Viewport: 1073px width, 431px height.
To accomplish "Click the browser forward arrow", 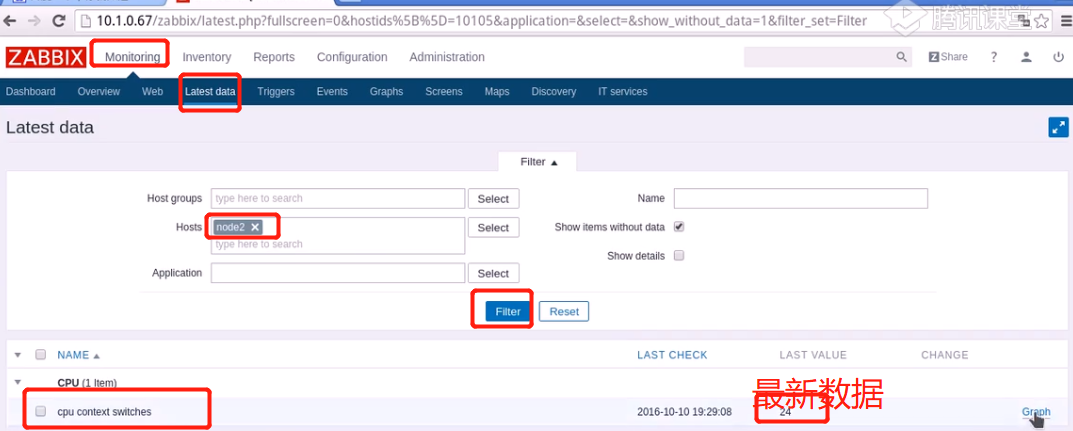I will point(34,21).
